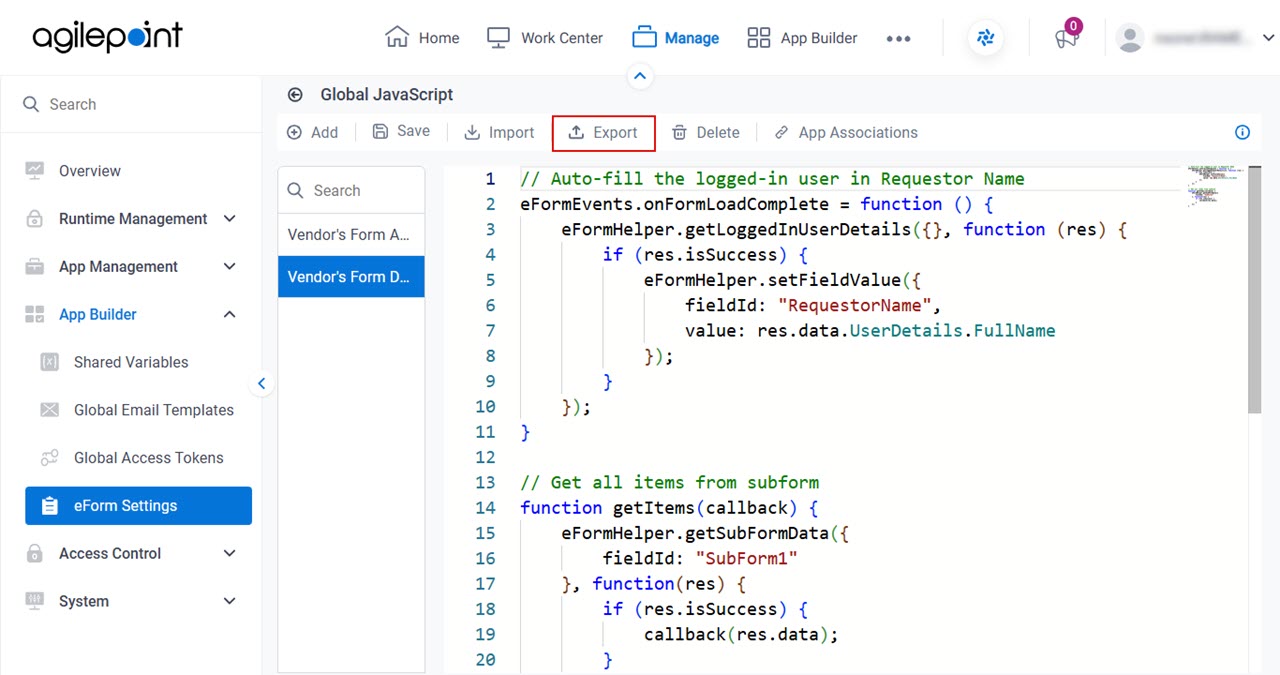
Task: Select Overview in the sidebar
Action: [90, 171]
